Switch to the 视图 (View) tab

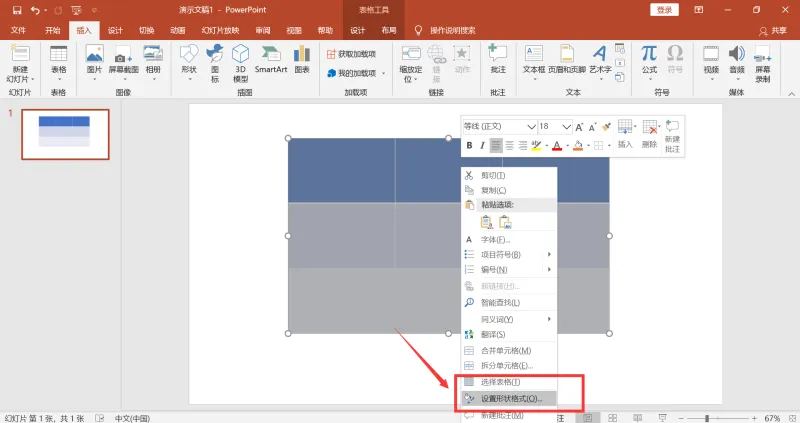[294, 31]
